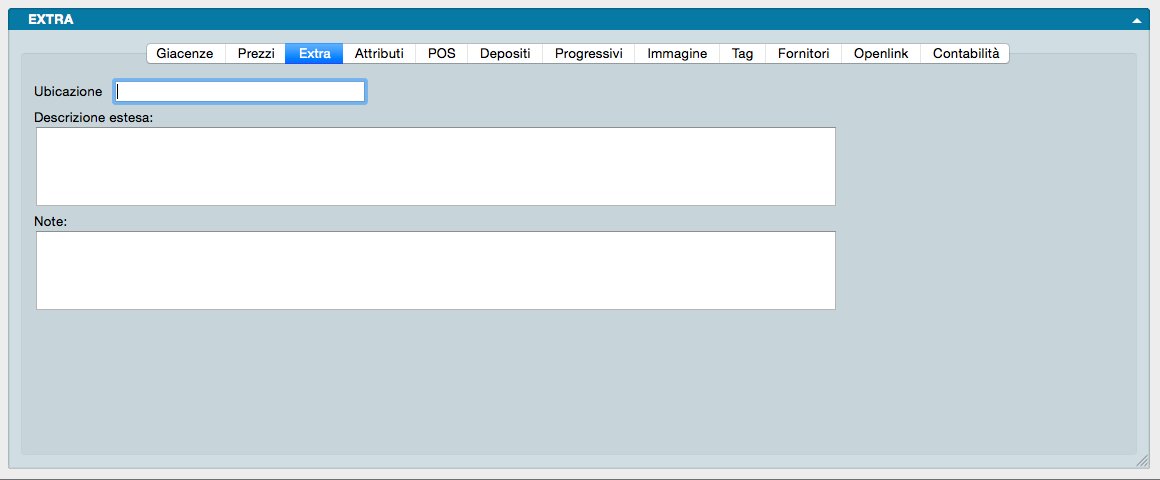Click the Descrizione estesa label
This screenshot has width=1160, height=480.
click(93, 117)
